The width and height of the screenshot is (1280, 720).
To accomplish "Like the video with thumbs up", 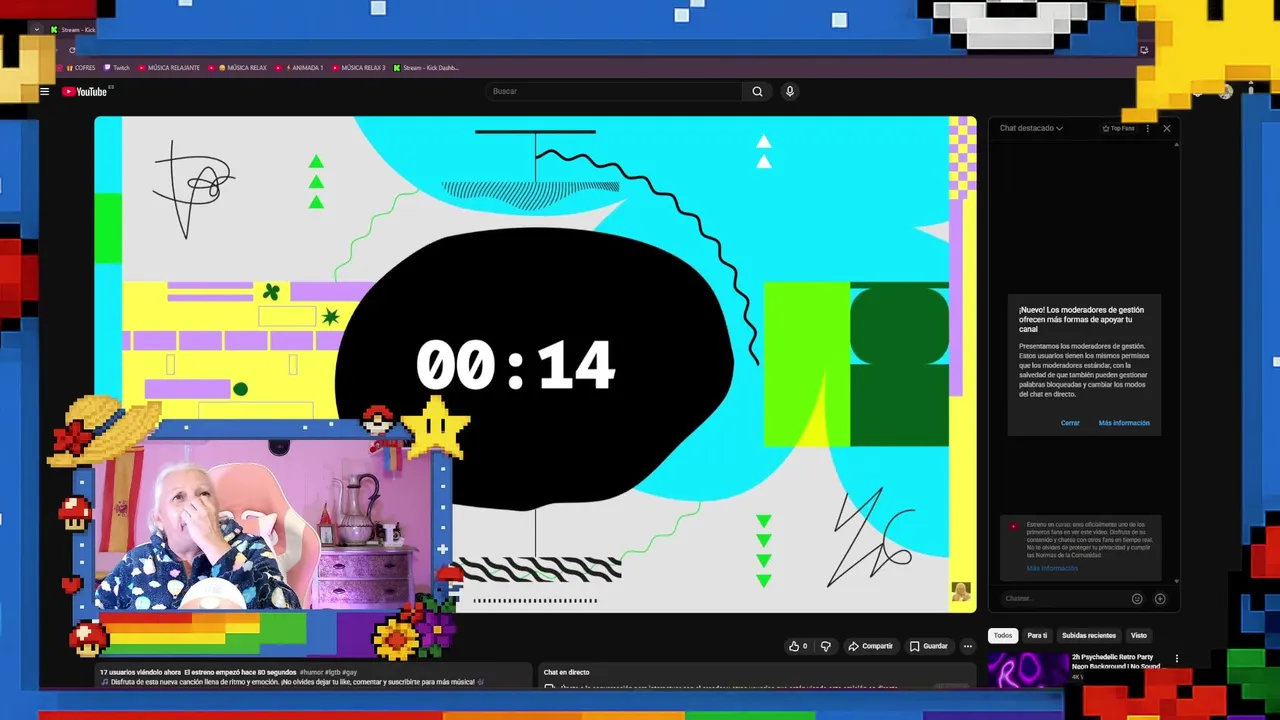I will 798,646.
